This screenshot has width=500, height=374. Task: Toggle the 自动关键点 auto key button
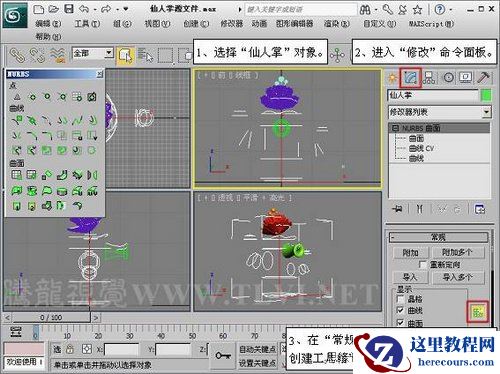257,349
